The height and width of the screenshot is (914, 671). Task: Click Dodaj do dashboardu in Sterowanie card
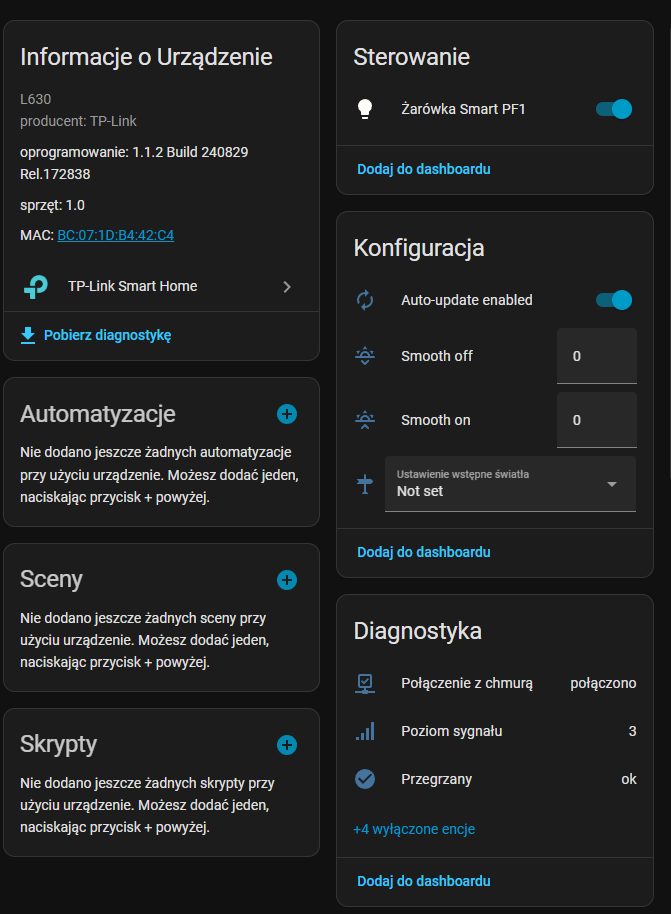point(424,169)
